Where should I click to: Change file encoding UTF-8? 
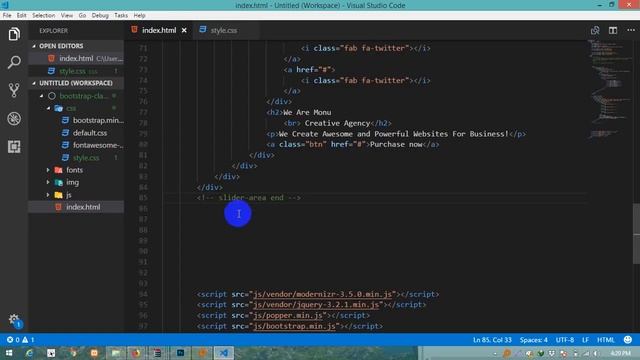coord(564,340)
